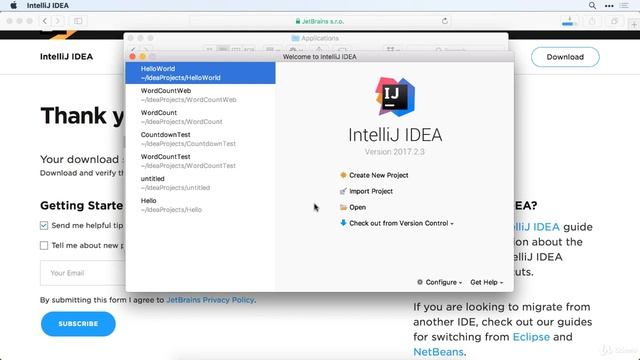The width and height of the screenshot is (640, 360).
Task: Click the Import Project icon
Action: [343, 191]
